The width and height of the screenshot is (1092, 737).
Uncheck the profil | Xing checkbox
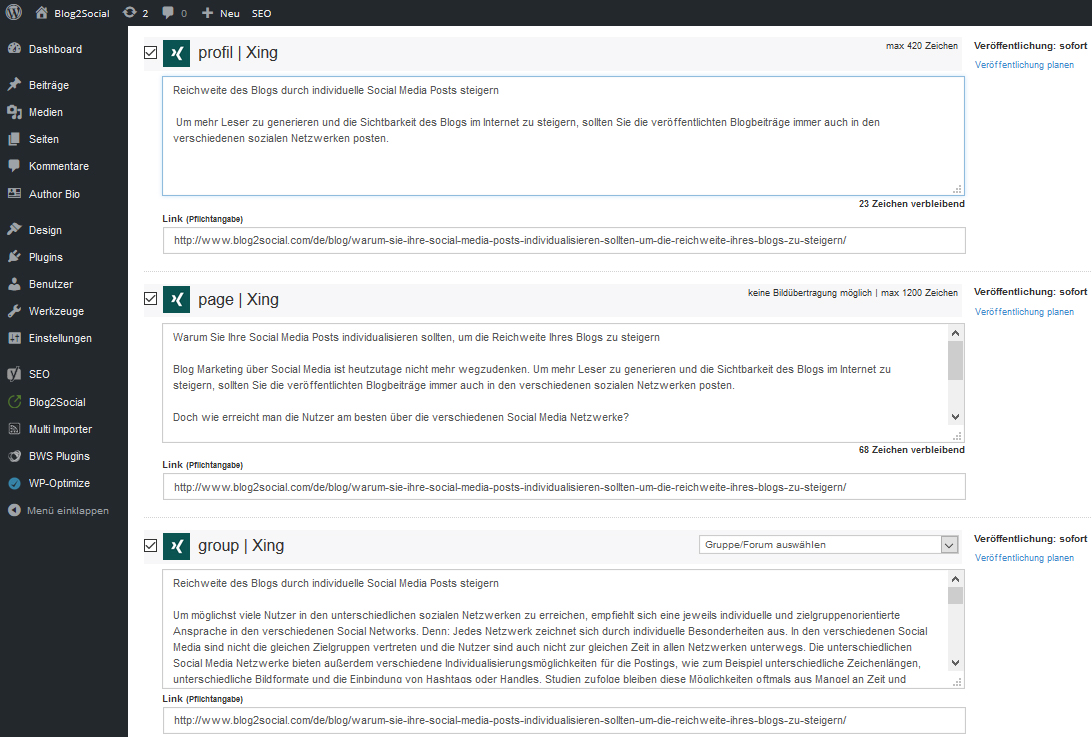pos(150,52)
